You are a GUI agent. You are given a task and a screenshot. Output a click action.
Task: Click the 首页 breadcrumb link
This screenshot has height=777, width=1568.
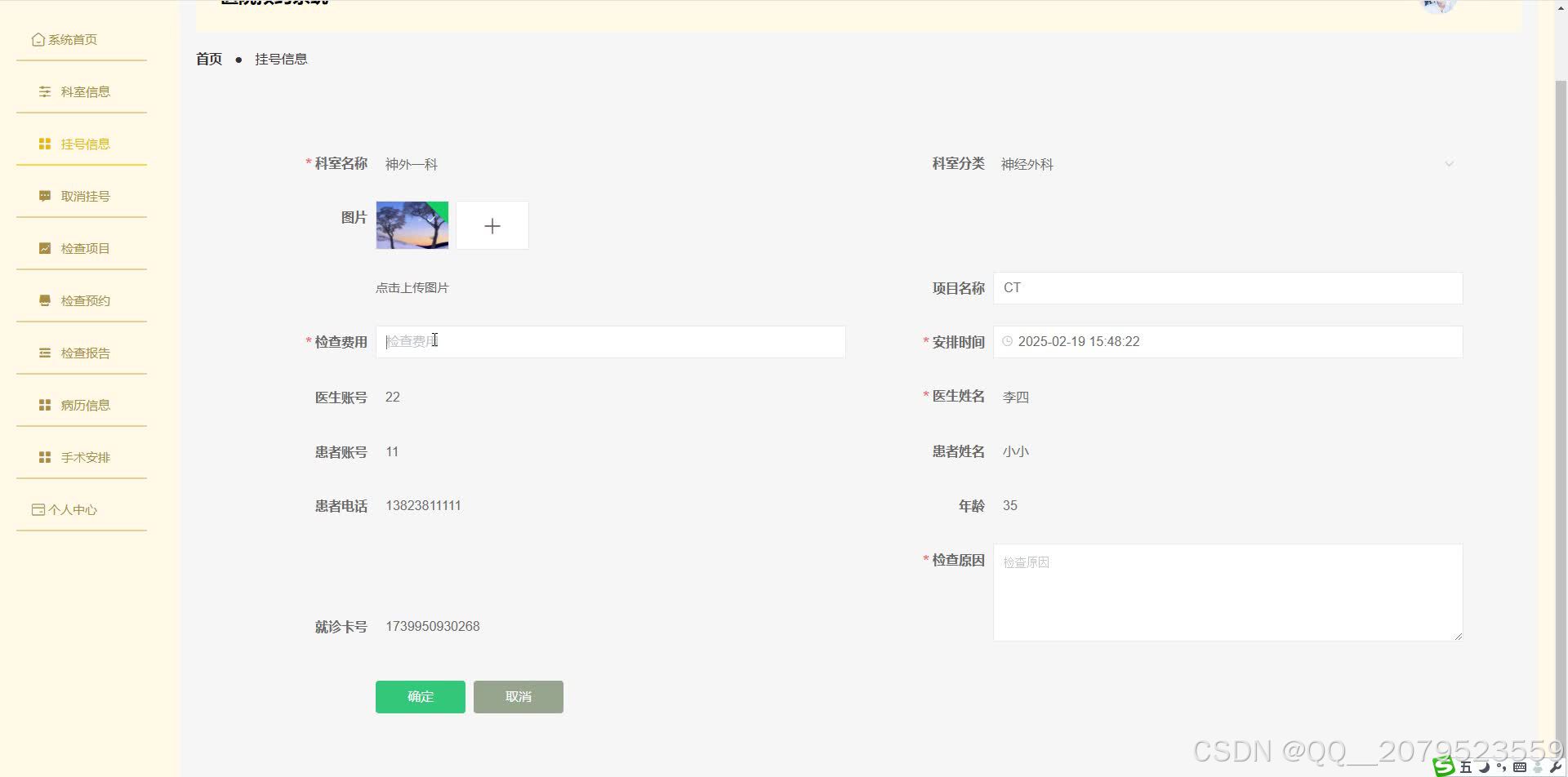(x=209, y=59)
